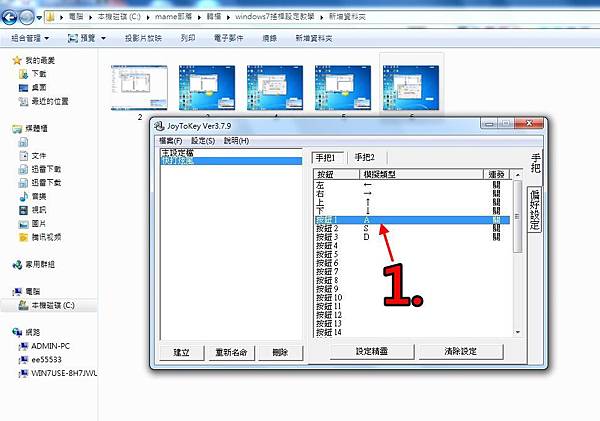Click 連發 column header
The image size is (600, 421).
tap(497, 175)
